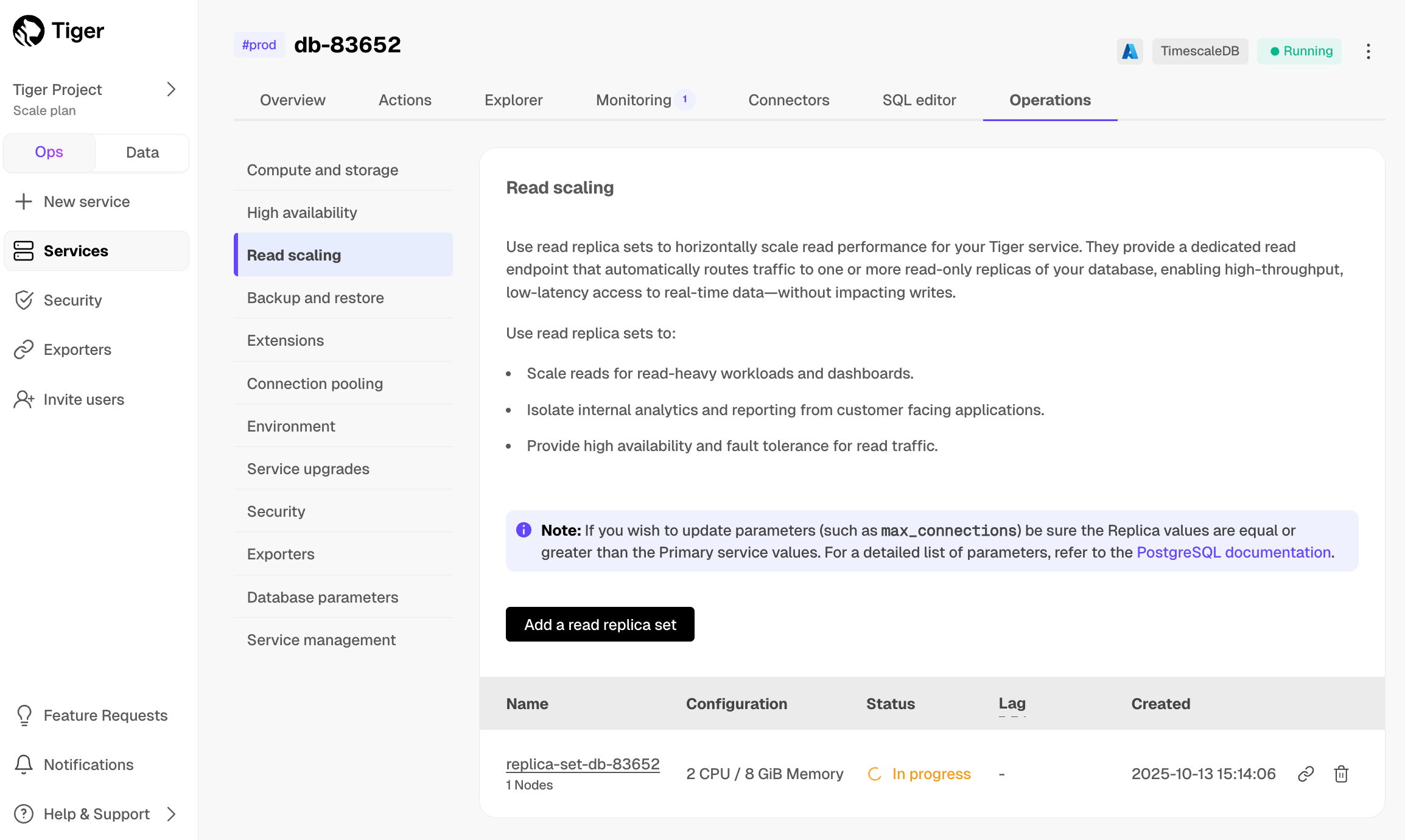Open the replica-set-db-83652 link
This screenshot has width=1405, height=840.
583,764
